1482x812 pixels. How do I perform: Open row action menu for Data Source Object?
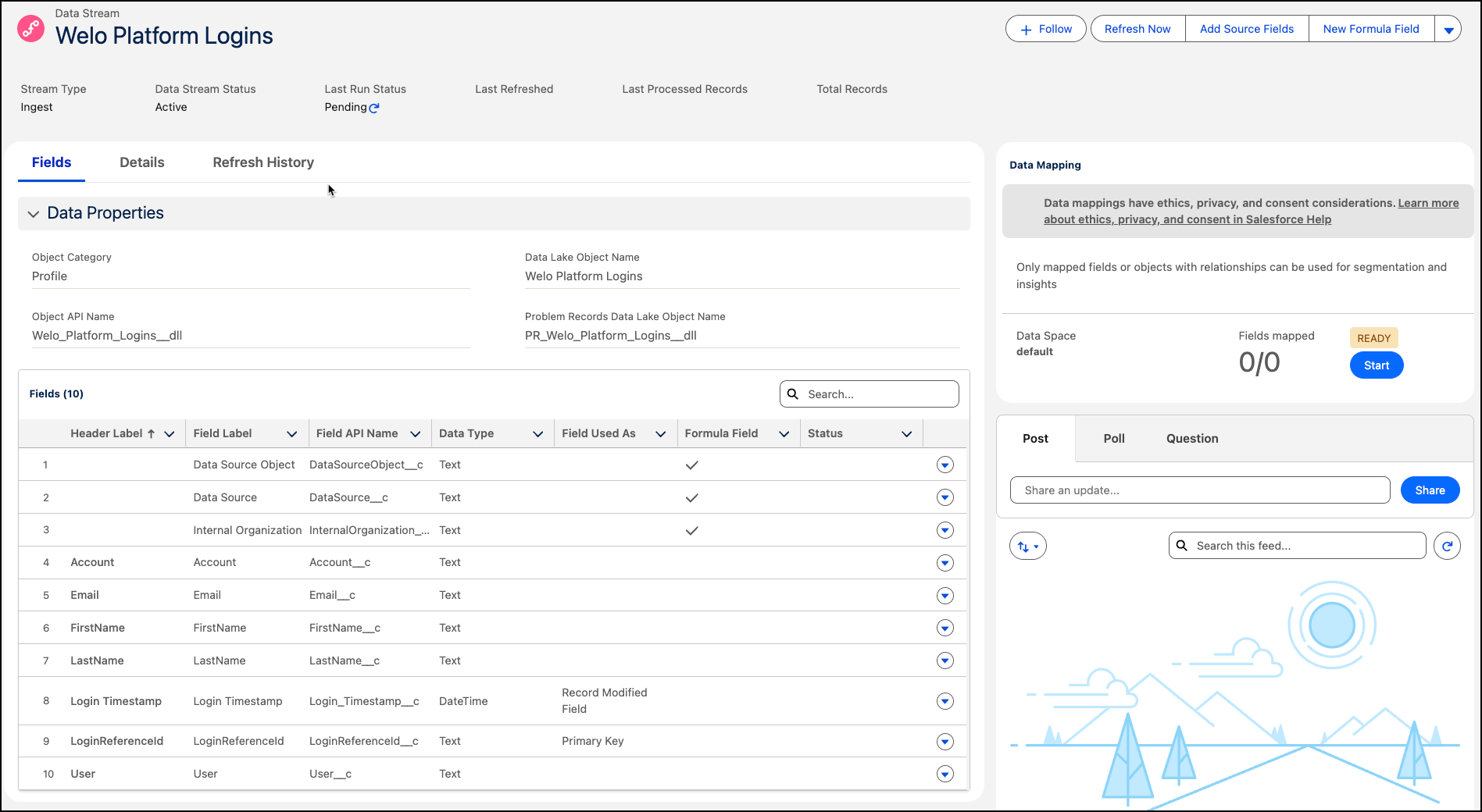click(945, 465)
